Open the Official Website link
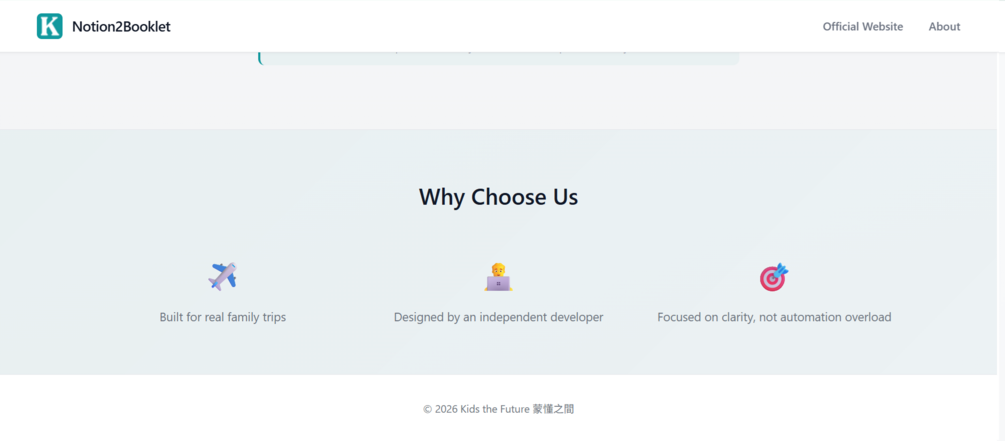Image resolution: width=1005 pixels, height=441 pixels. tap(862, 27)
